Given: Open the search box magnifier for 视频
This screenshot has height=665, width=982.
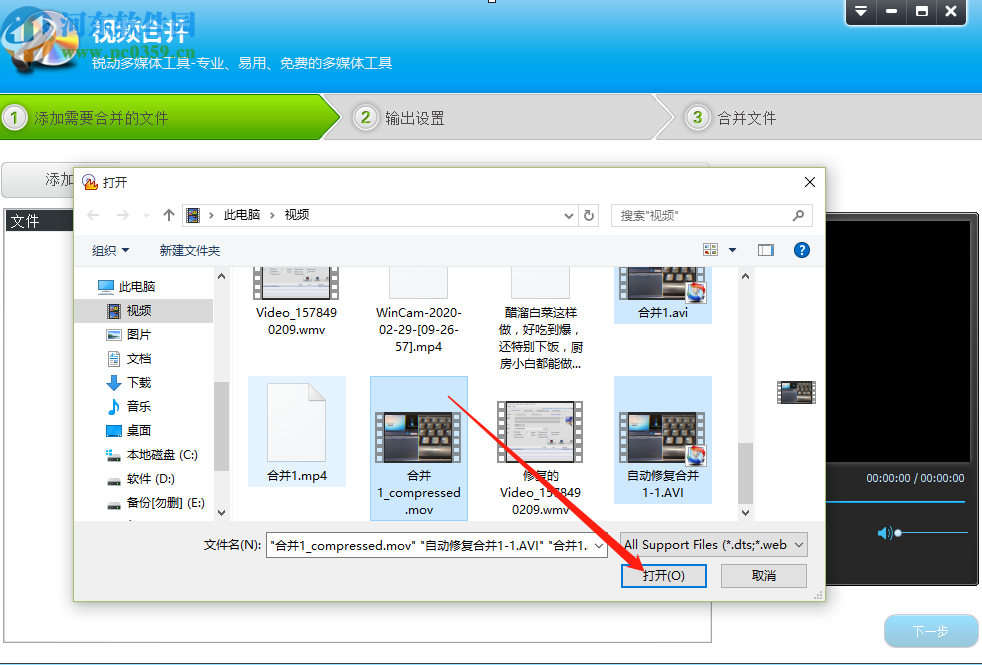Looking at the screenshot, I should pyautogui.click(x=798, y=215).
